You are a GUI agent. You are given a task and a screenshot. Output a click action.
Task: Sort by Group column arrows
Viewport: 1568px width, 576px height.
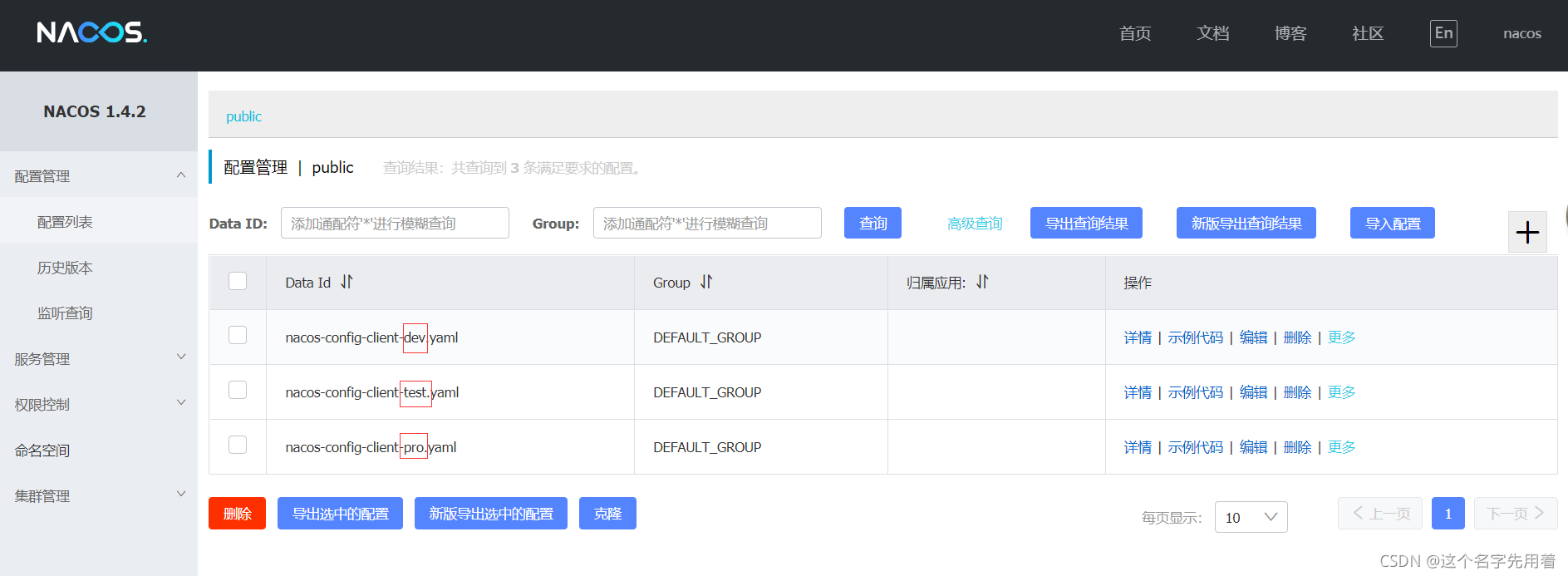[706, 282]
